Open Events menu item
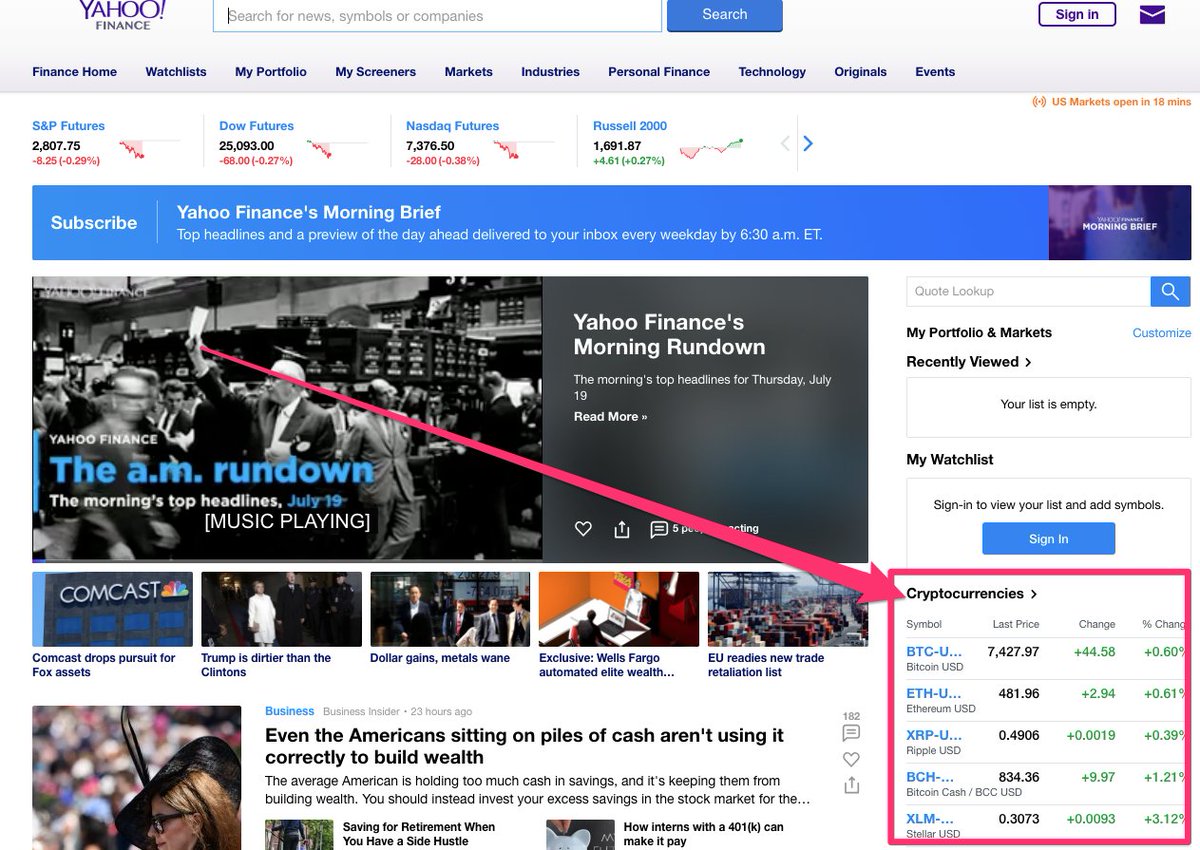 pyautogui.click(x=935, y=72)
